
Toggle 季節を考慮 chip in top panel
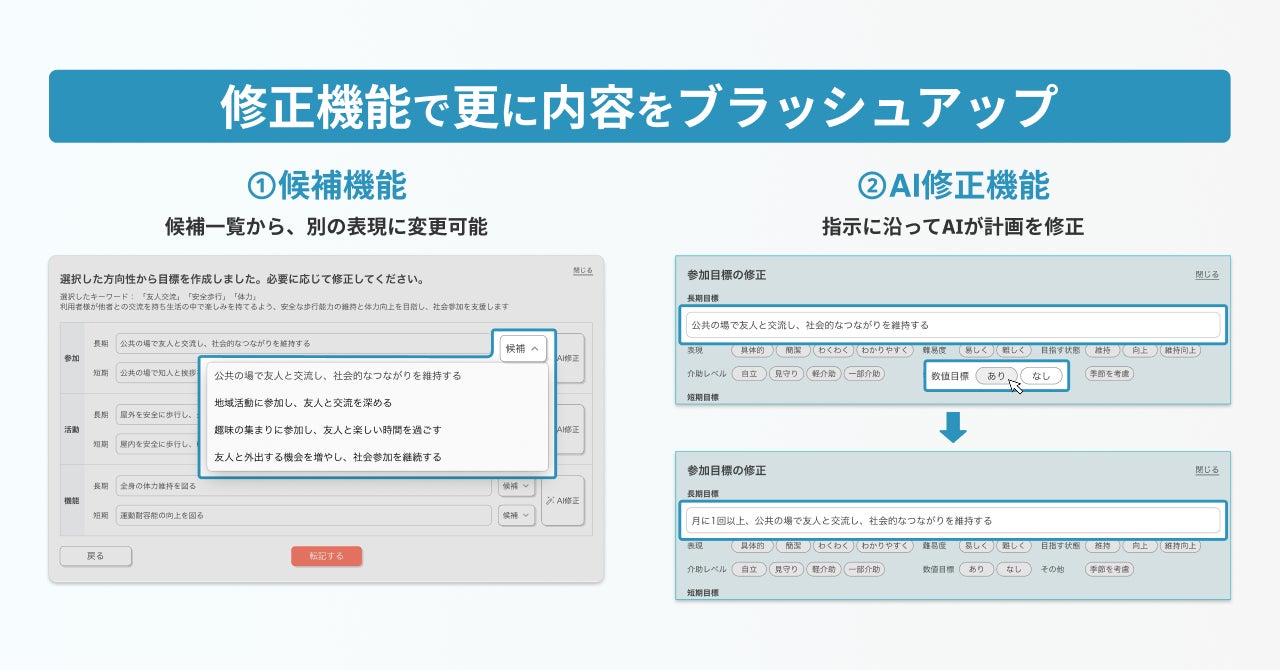click(x=1109, y=374)
